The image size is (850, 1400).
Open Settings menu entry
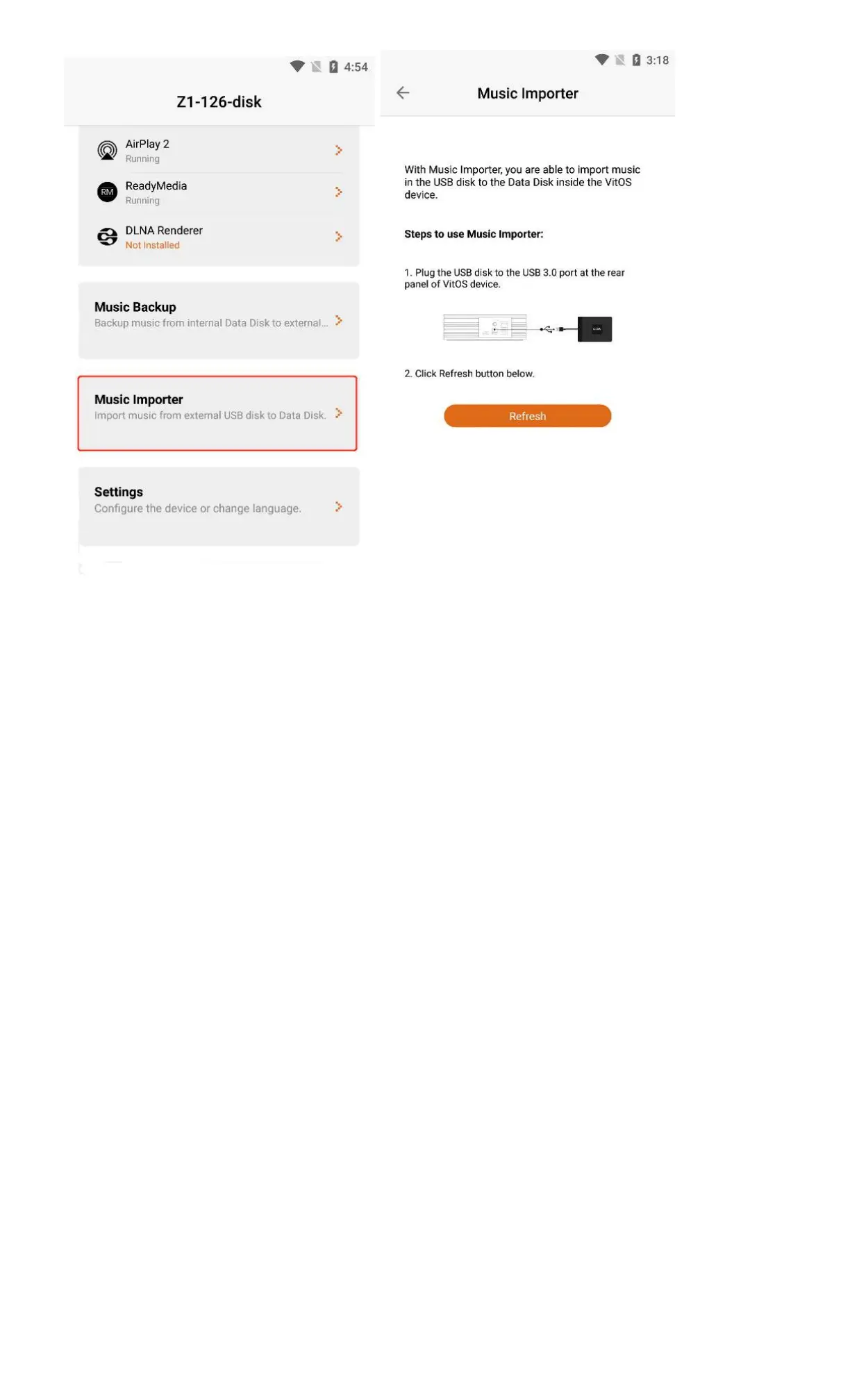click(219, 506)
